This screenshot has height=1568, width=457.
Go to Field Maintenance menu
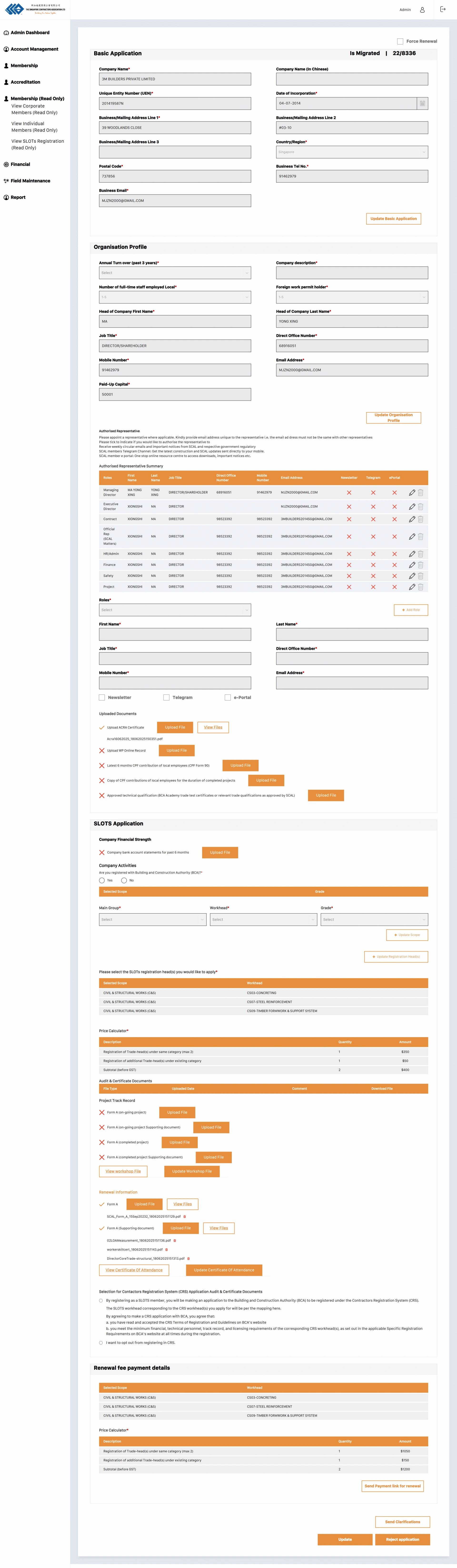click(30, 181)
